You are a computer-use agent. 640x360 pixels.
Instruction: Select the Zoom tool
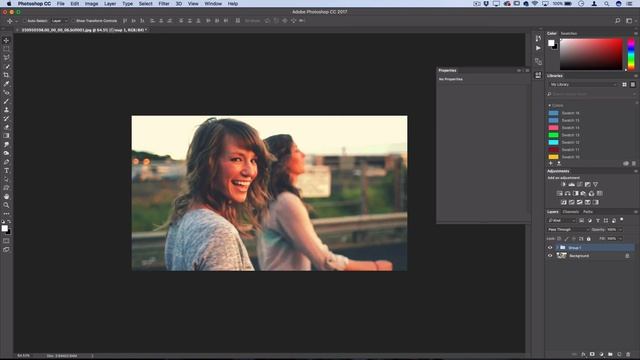(x=6, y=205)
